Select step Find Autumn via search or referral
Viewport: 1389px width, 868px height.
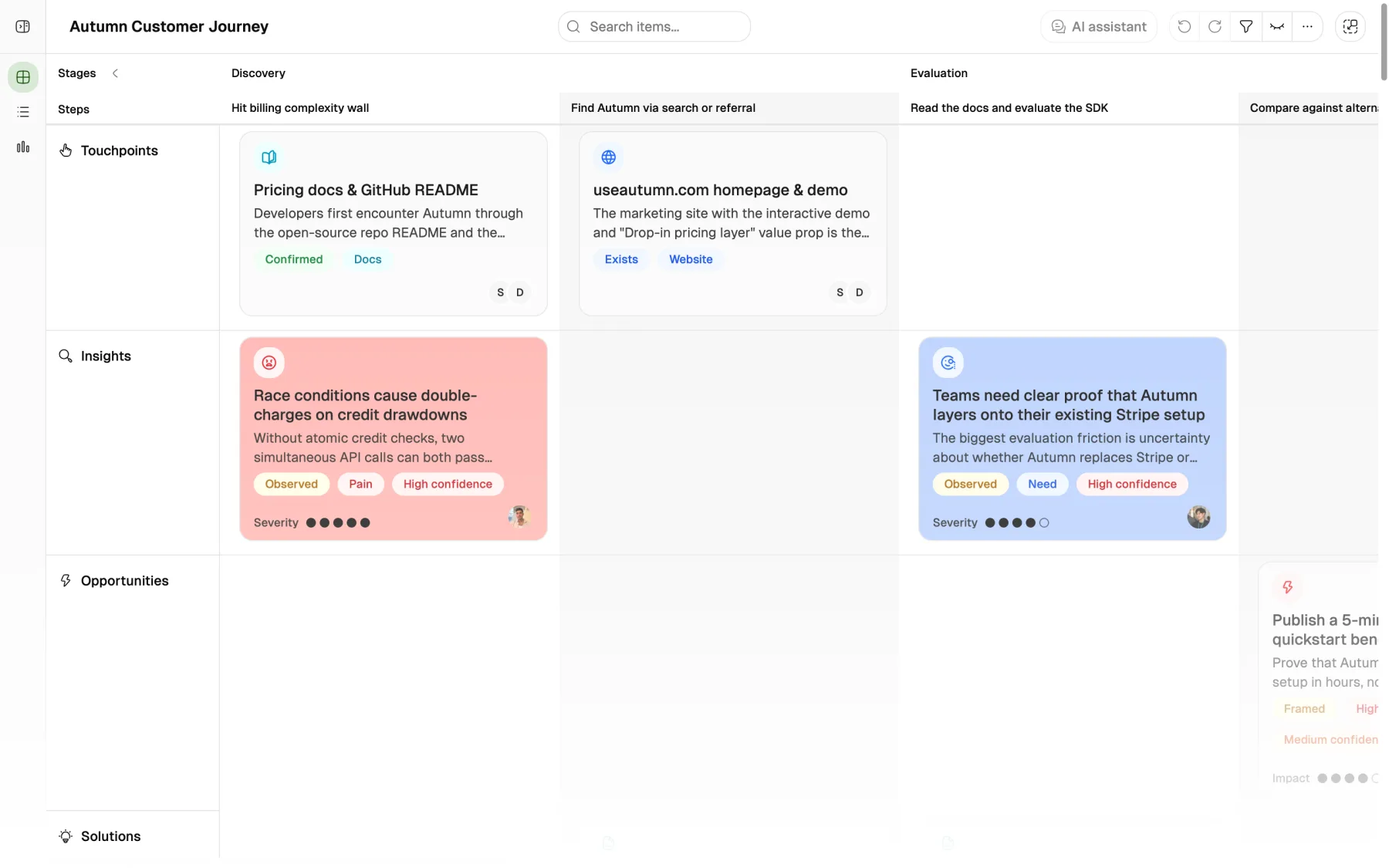pyautogui.click(x=663, y=108)
